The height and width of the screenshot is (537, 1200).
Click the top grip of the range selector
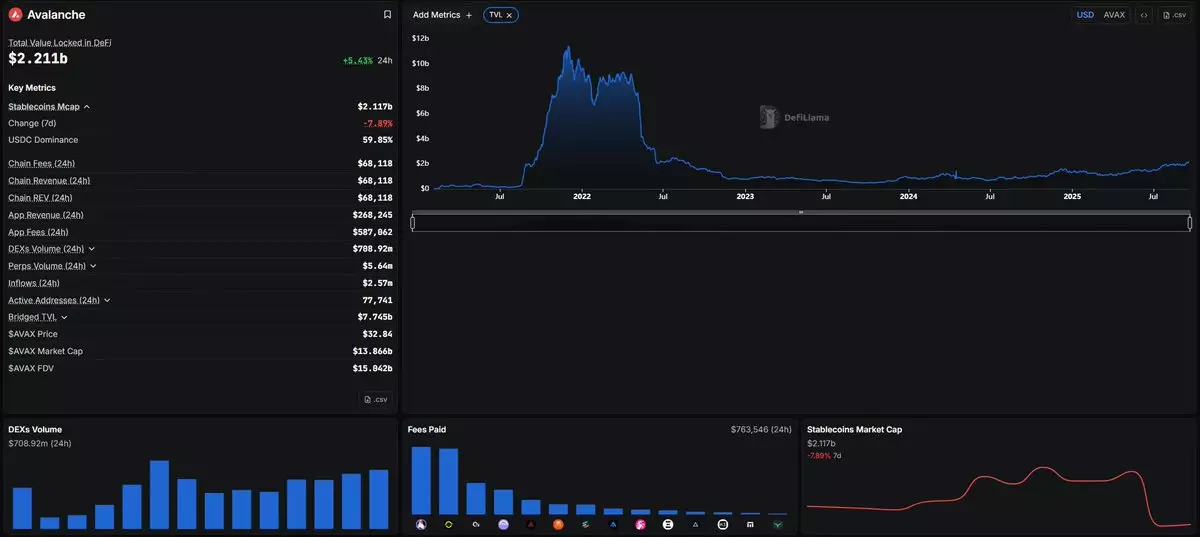point(801,212)
